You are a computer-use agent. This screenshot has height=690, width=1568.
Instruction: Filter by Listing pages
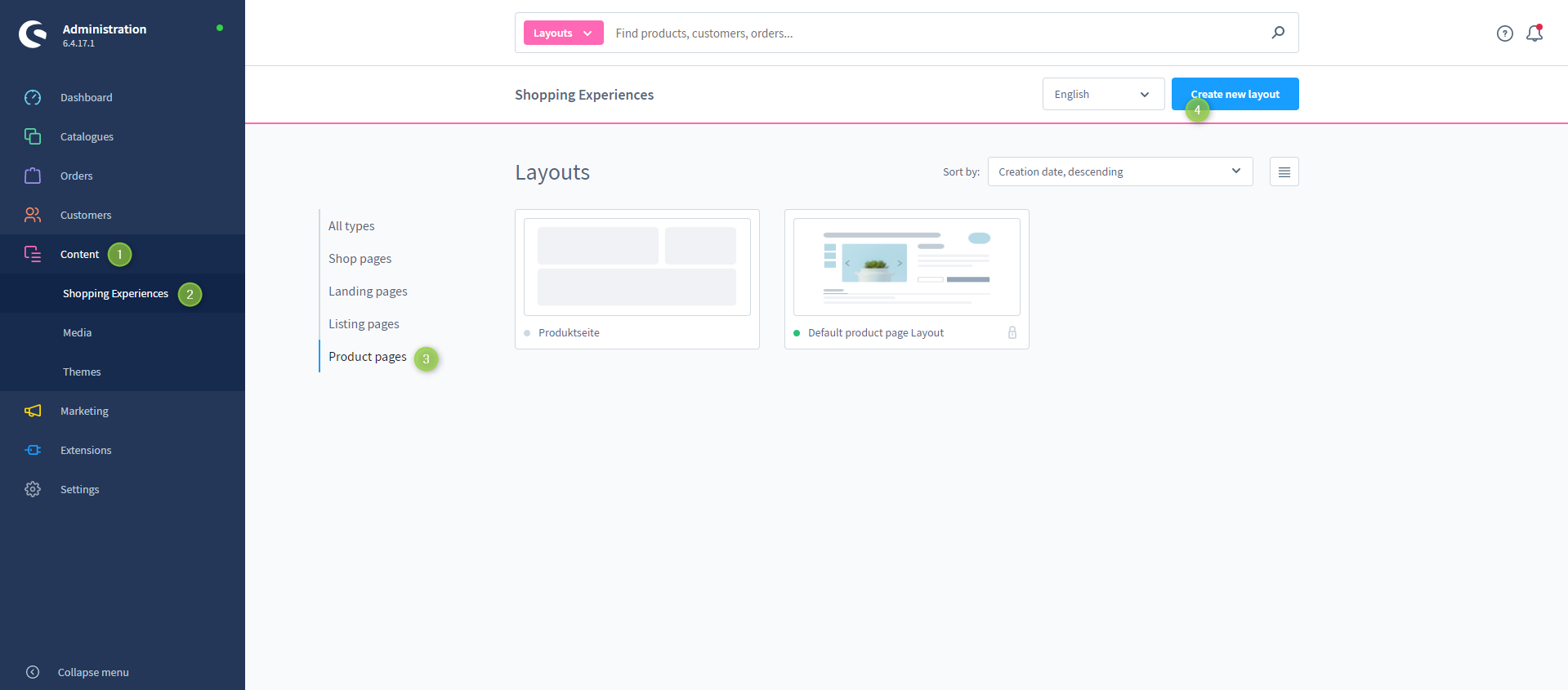tap(364, 323)
